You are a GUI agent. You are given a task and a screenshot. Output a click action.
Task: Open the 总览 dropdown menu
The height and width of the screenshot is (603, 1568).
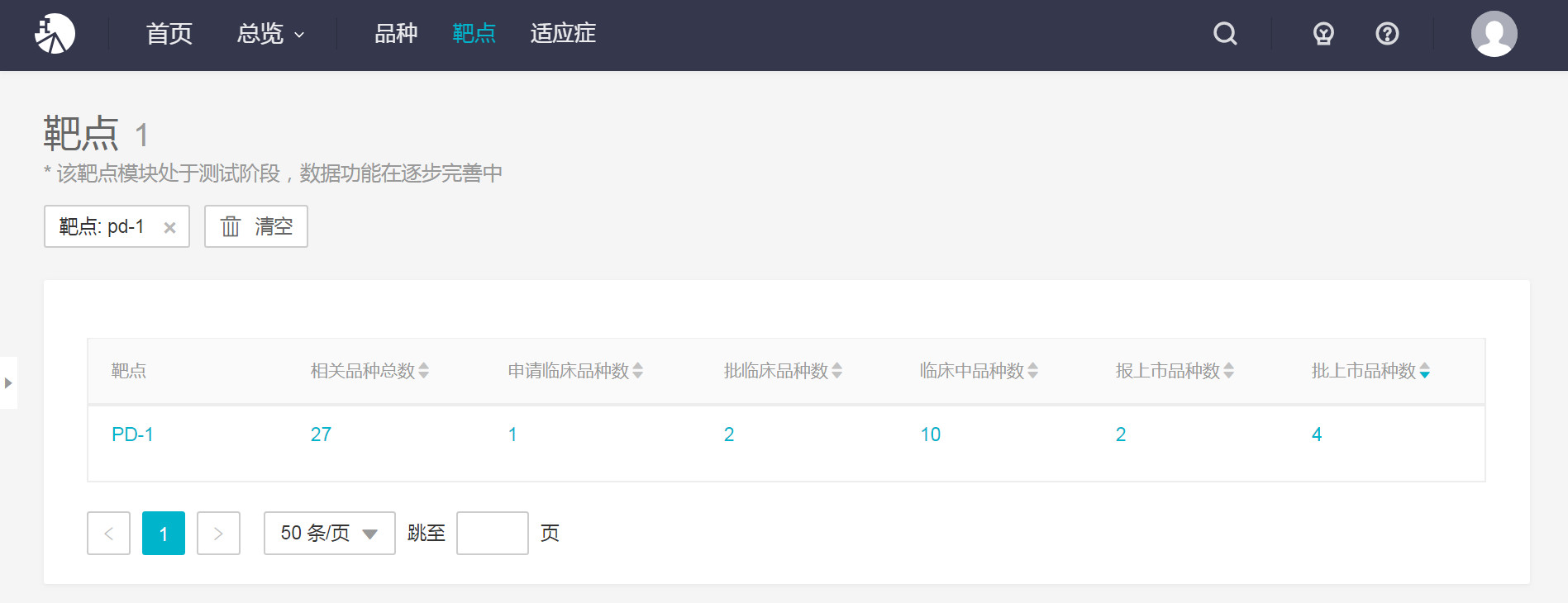coord(270,34)
